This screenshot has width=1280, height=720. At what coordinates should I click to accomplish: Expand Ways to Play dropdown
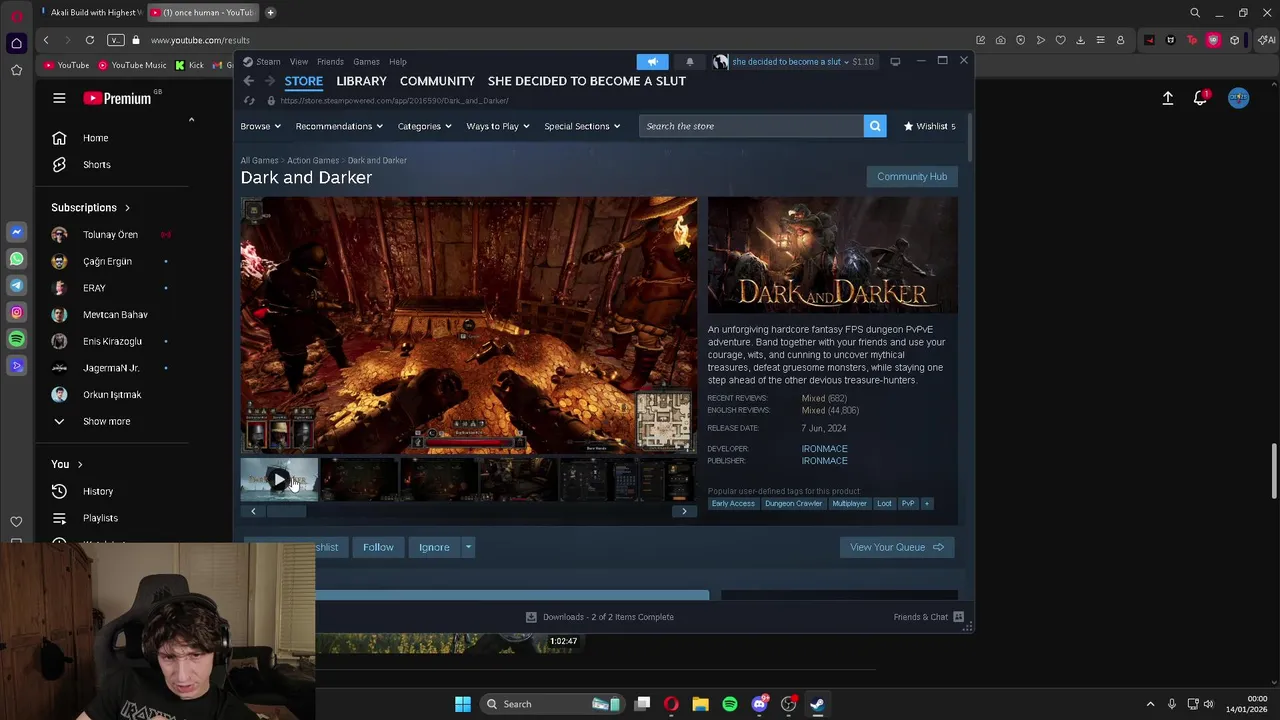[498, 126]
